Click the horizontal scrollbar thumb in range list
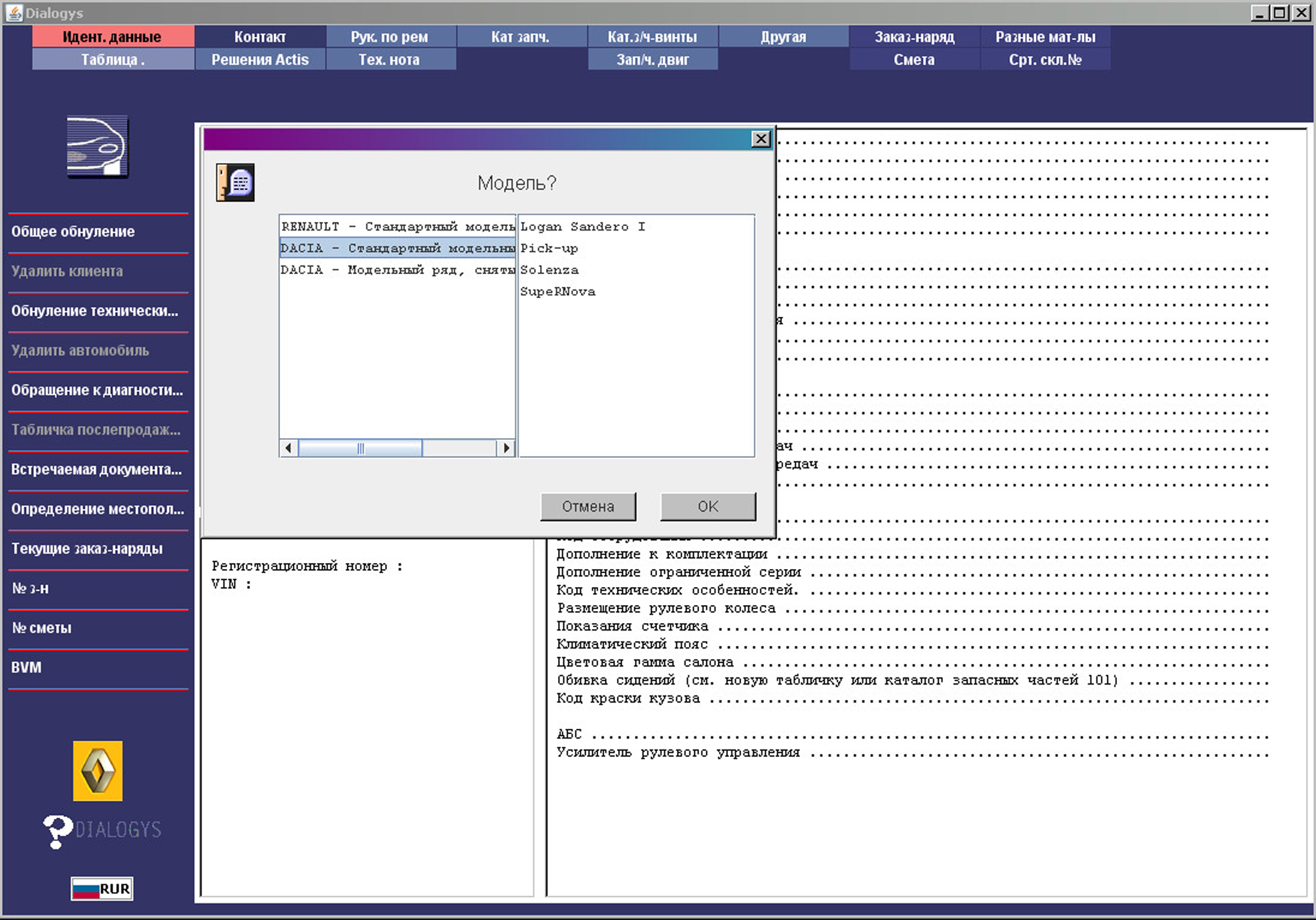 coord(360,448)
